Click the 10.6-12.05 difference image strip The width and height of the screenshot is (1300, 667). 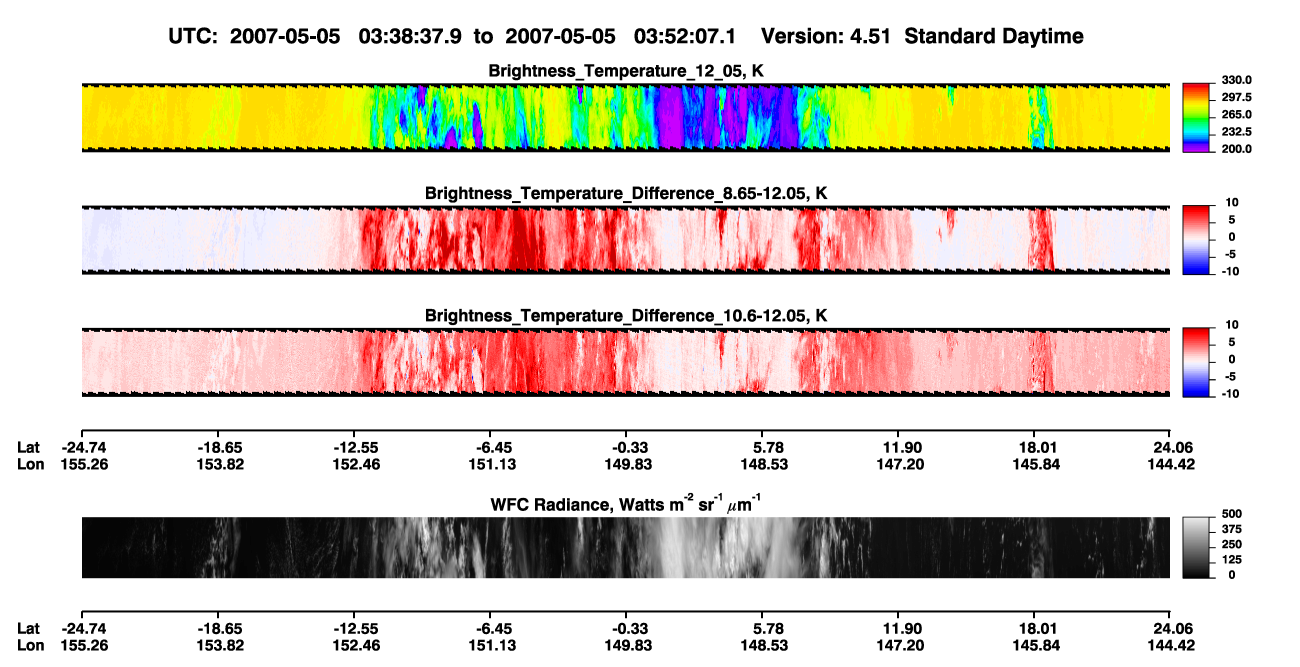tap(625, 362)
